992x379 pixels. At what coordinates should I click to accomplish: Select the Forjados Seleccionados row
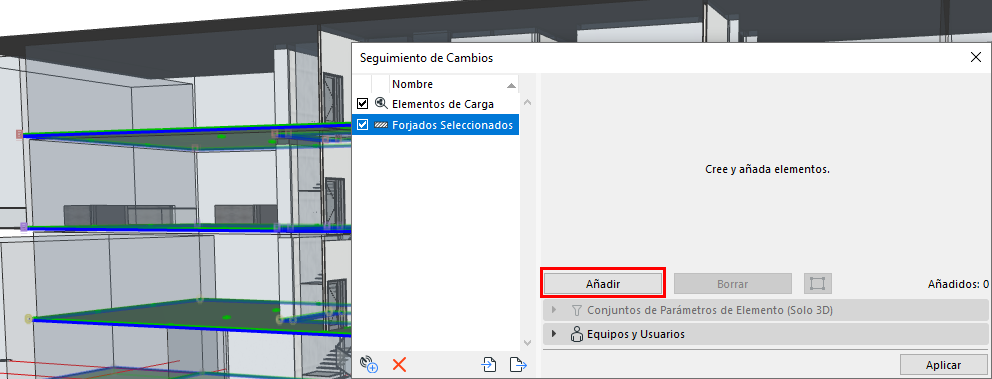pos(435,125)
